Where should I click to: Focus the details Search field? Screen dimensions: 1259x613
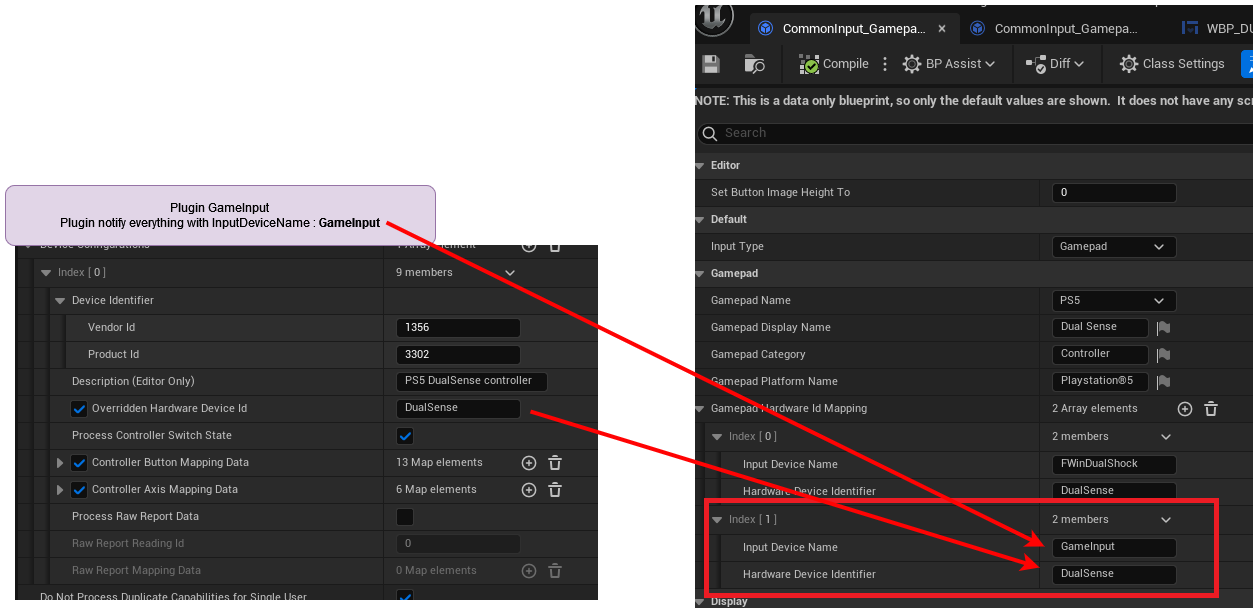975,133
